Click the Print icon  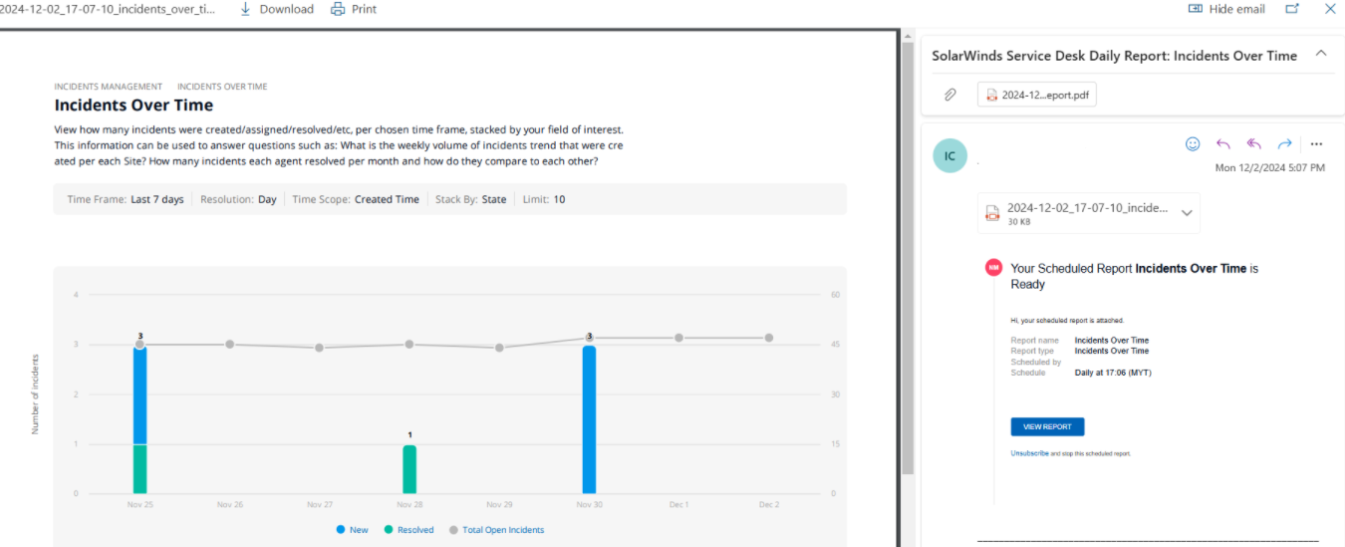338,9
